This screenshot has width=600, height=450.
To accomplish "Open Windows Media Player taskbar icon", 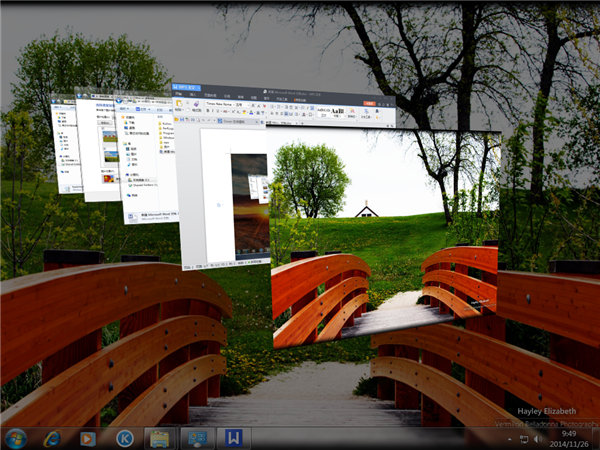I will (x=88, y=438).
